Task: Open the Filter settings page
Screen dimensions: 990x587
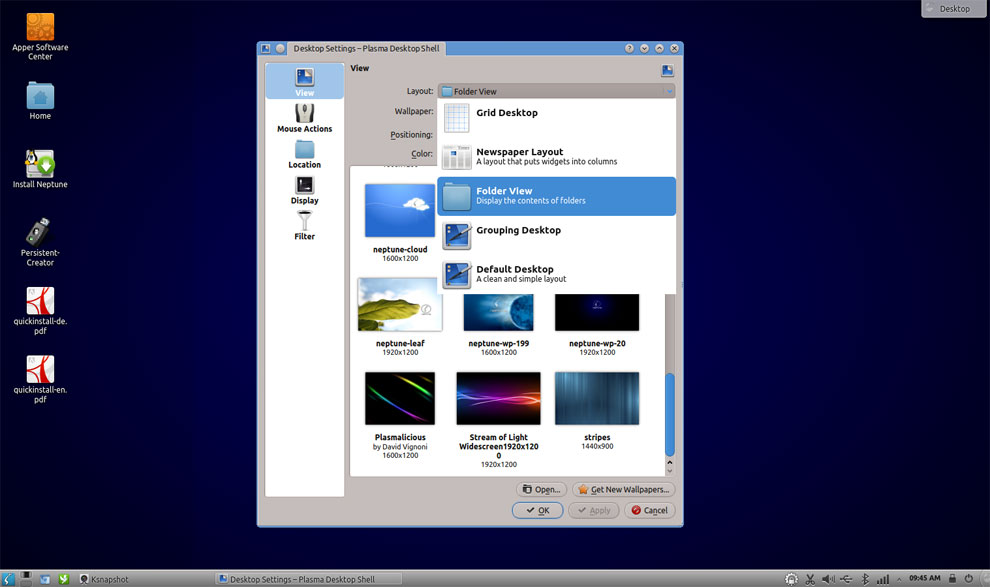Action: (304, 225)
